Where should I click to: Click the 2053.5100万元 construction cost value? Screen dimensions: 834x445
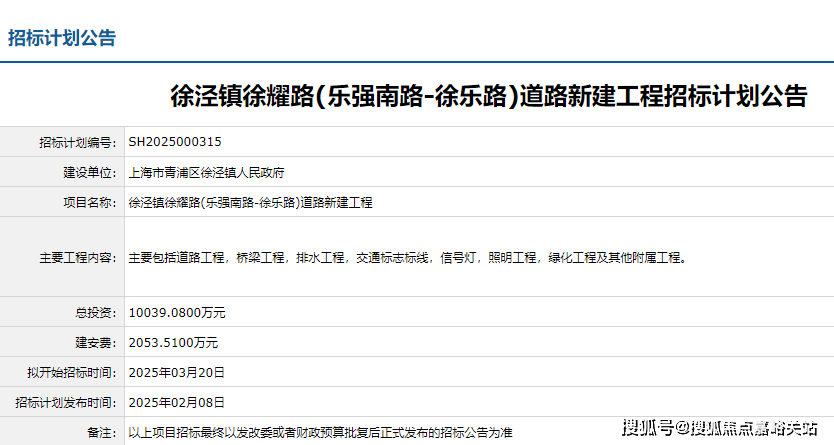click(x=173, y=342)
